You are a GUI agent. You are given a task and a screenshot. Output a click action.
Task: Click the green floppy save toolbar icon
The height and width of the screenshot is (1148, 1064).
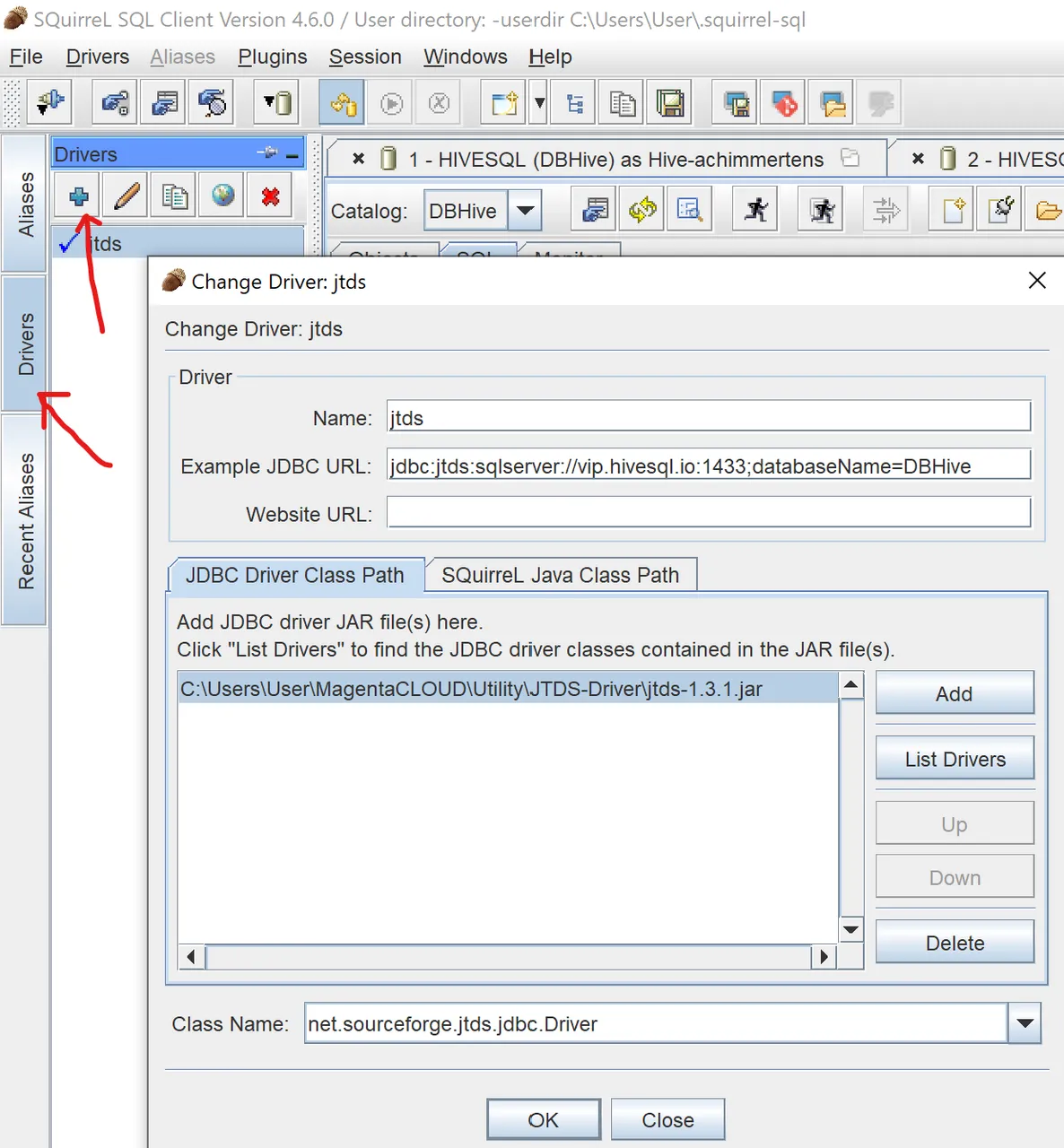point(669,102)
